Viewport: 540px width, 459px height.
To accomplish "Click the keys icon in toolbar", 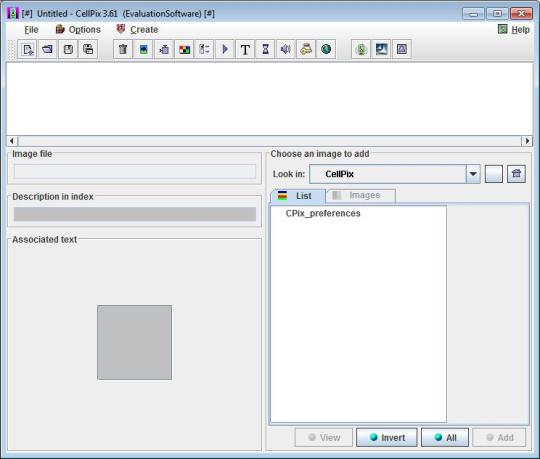I will coord(306,49).
